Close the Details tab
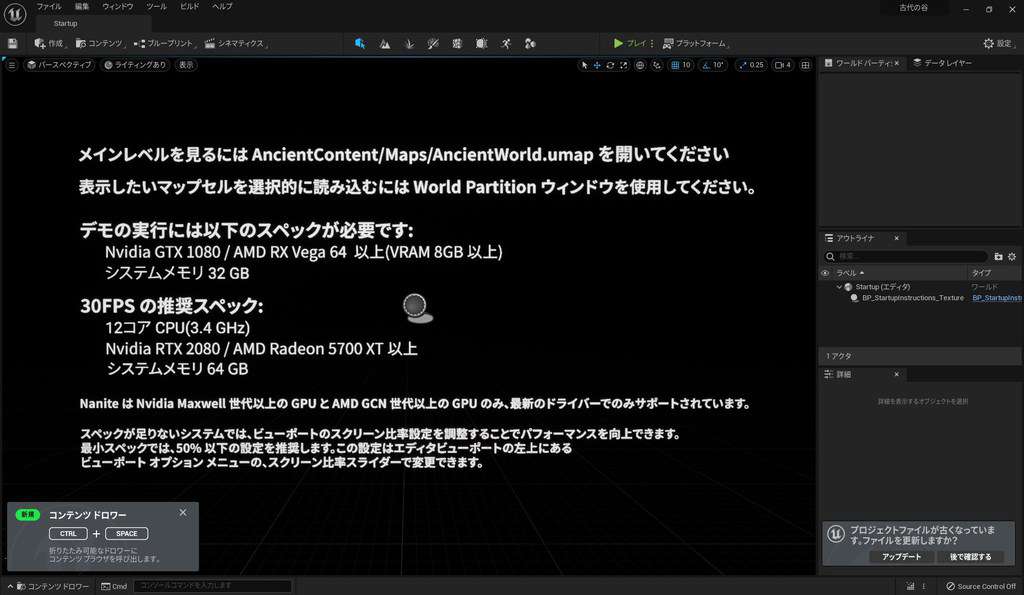1024x595 pixels. click(x=897, y=374)
